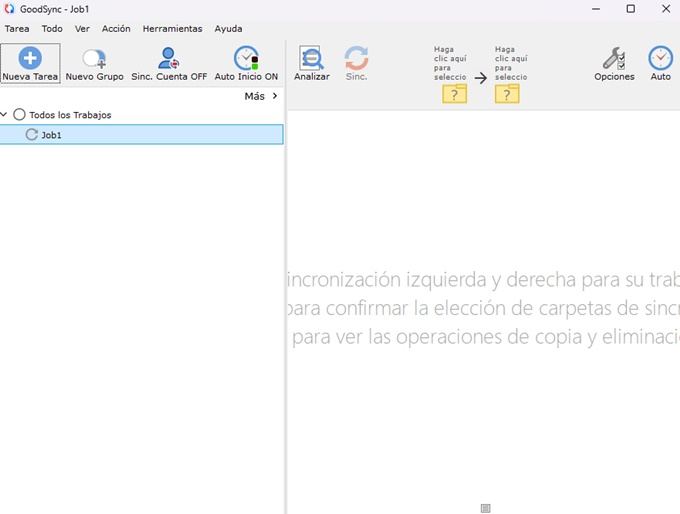Open the Ver menu

[x=82, y=29]
